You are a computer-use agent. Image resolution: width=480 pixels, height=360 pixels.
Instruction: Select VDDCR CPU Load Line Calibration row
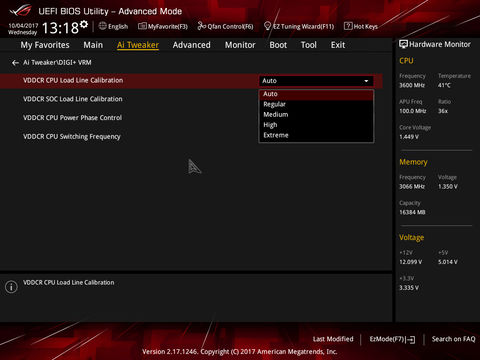191,81
